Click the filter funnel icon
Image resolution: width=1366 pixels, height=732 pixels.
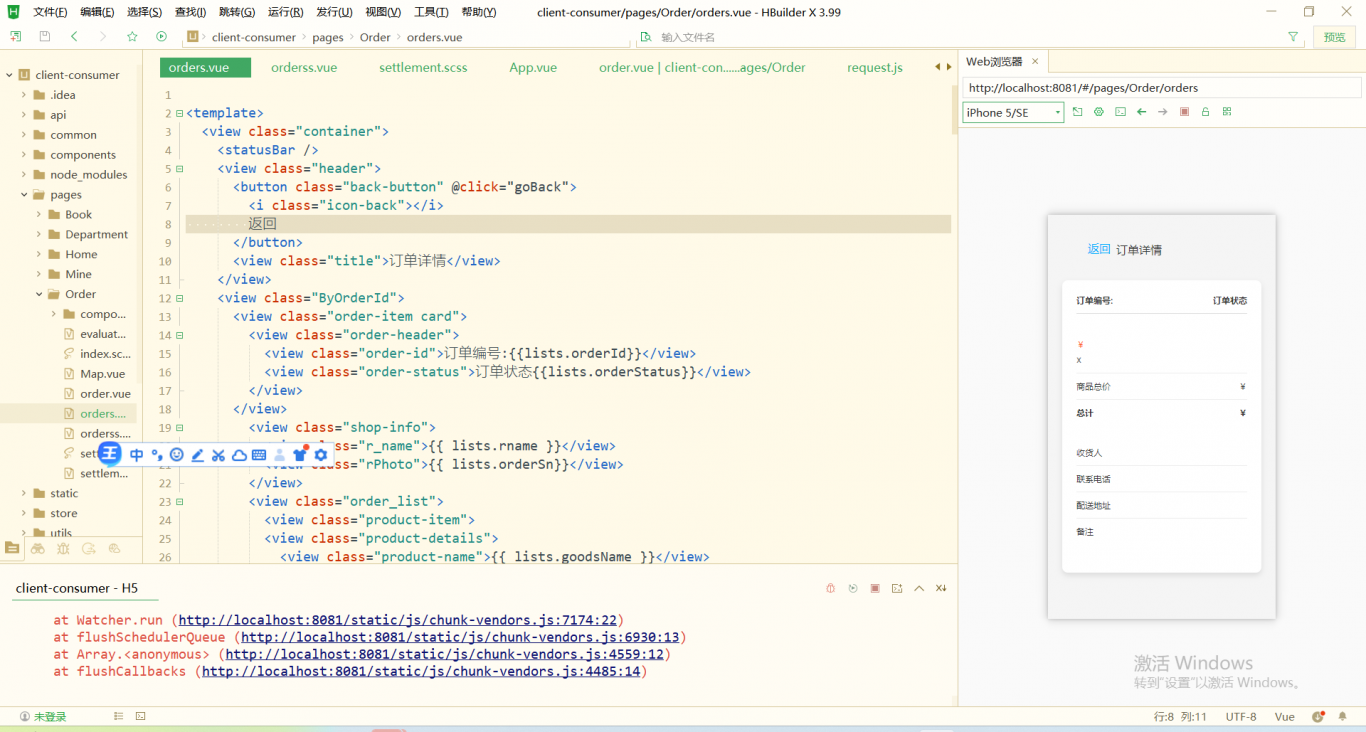click(1293, 37)
